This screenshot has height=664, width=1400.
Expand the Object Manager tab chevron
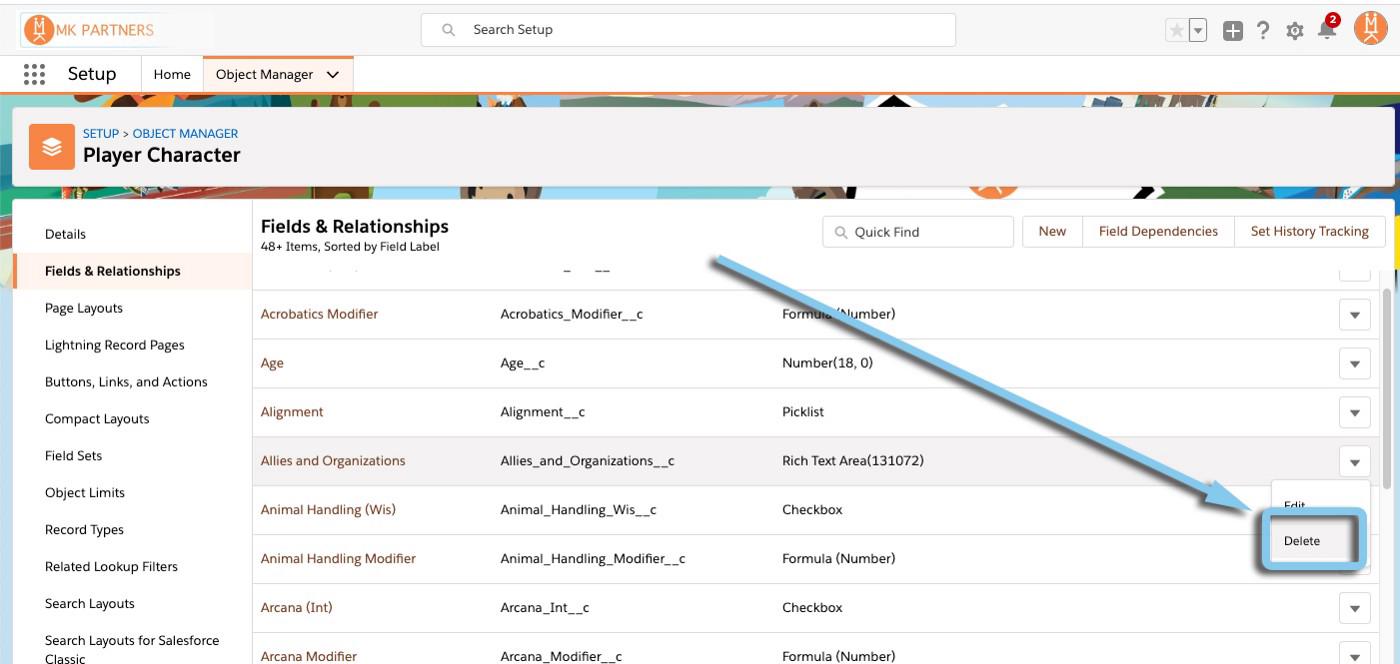333,75
